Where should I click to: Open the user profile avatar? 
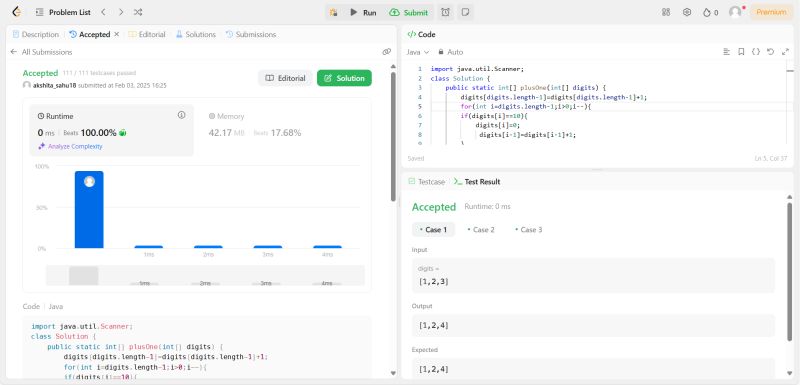[735, 12]
